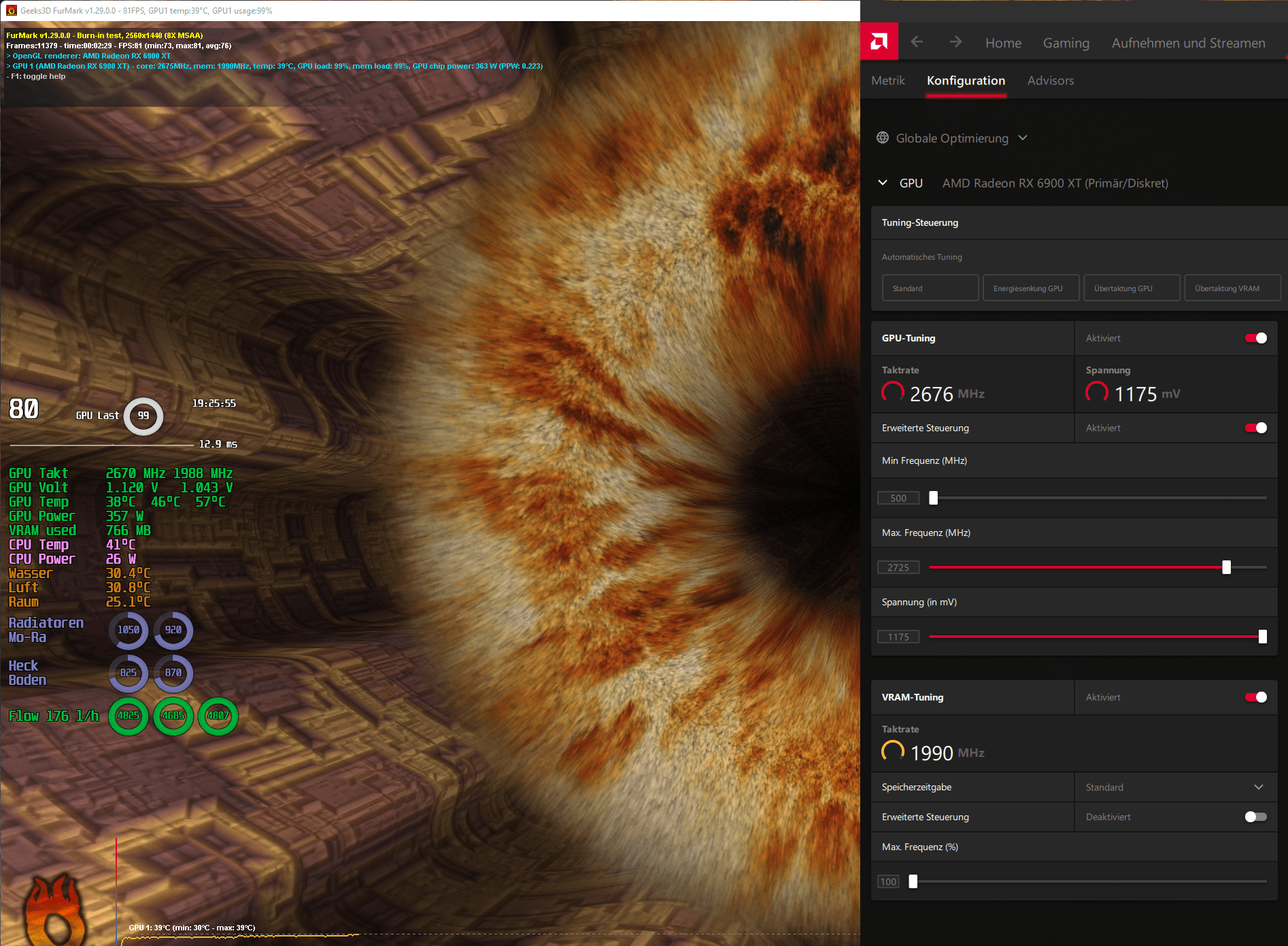Click the Wasser 30.4°C reading
Viewport: 1288px width, 946px height.
[129, 573]
